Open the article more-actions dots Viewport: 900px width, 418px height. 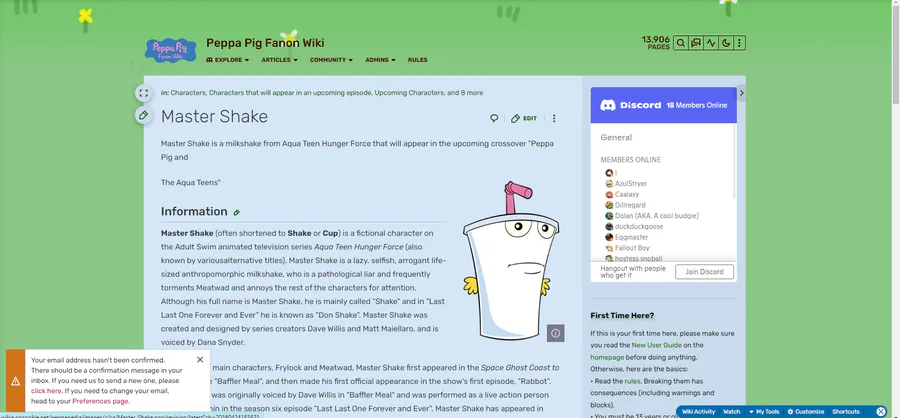(x=554, y=118)
